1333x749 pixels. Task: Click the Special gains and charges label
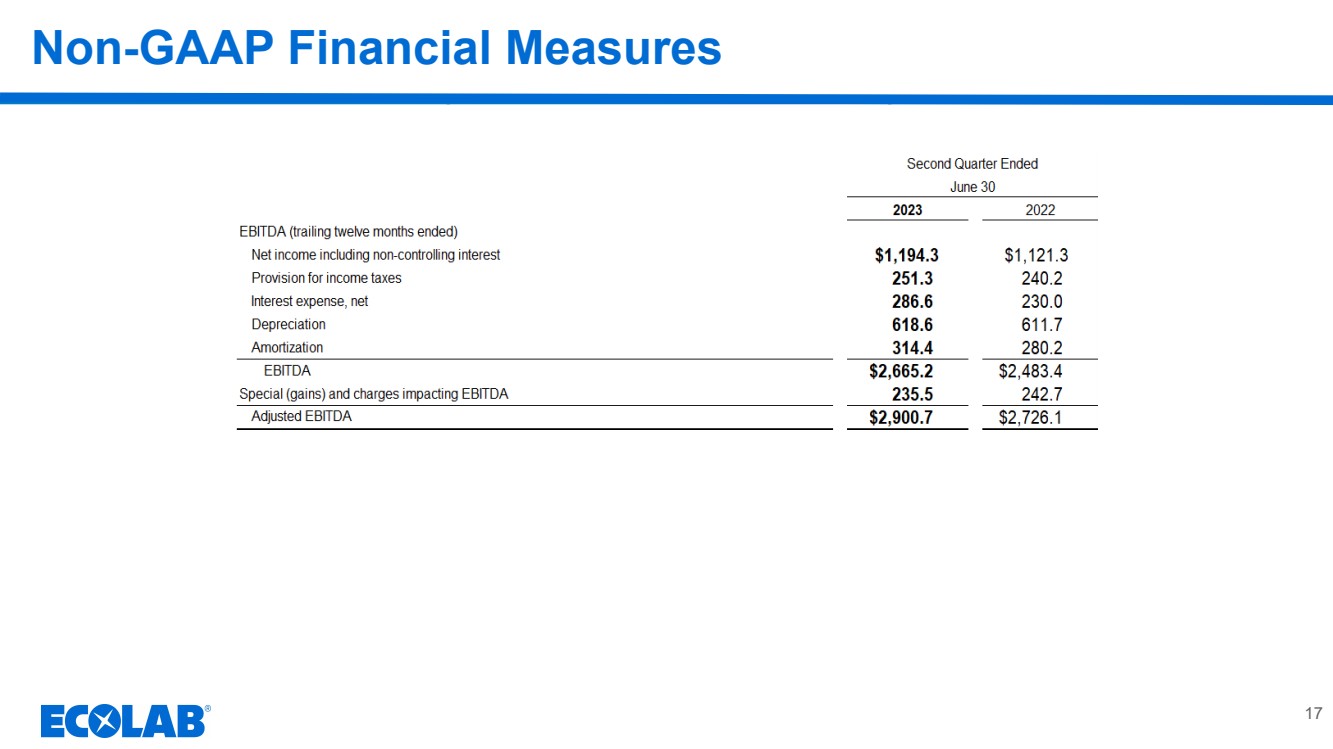(373, 394)
